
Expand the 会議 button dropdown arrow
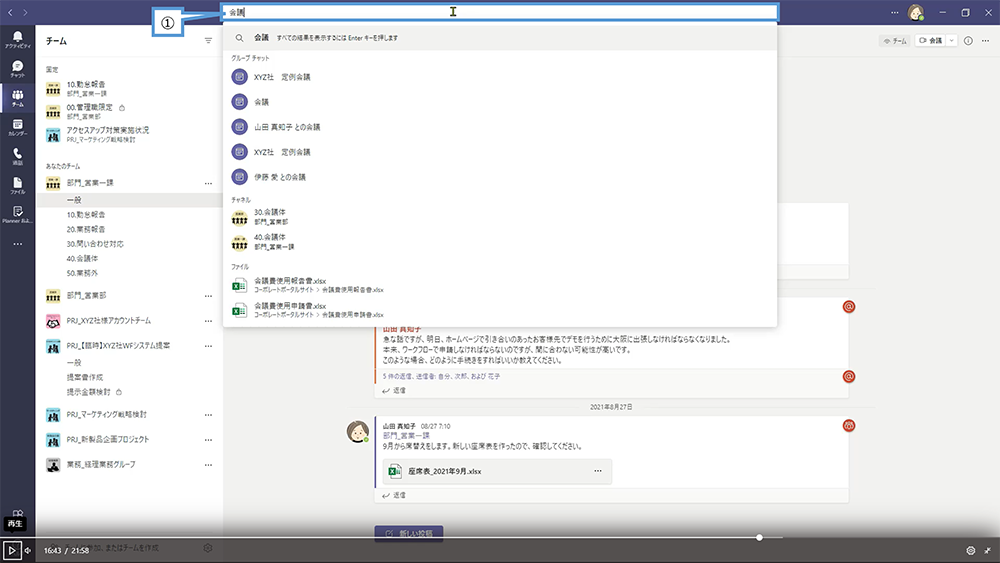(x=952, y=40)
